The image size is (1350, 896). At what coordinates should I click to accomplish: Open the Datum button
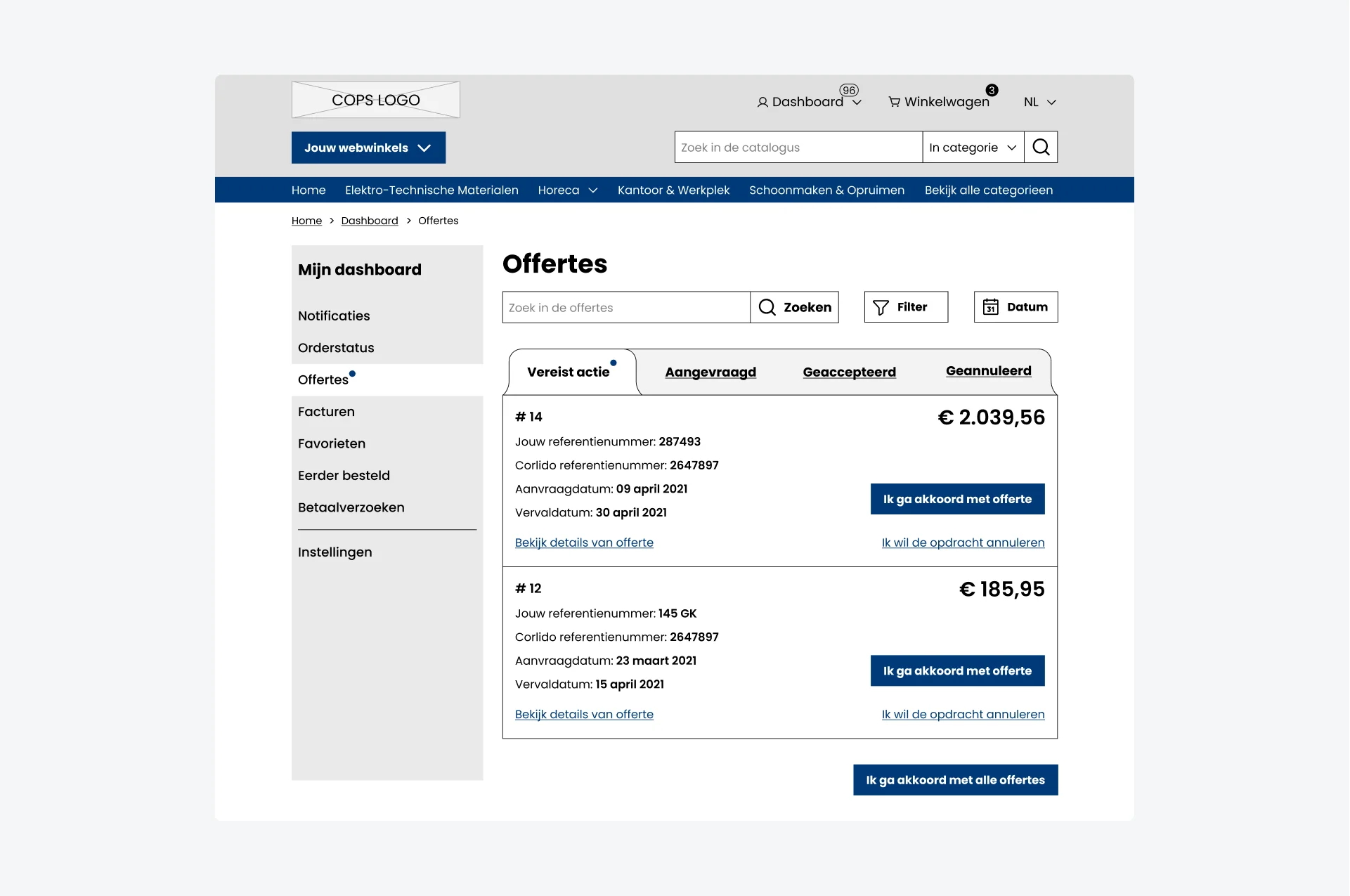(x=1015, y=307)
